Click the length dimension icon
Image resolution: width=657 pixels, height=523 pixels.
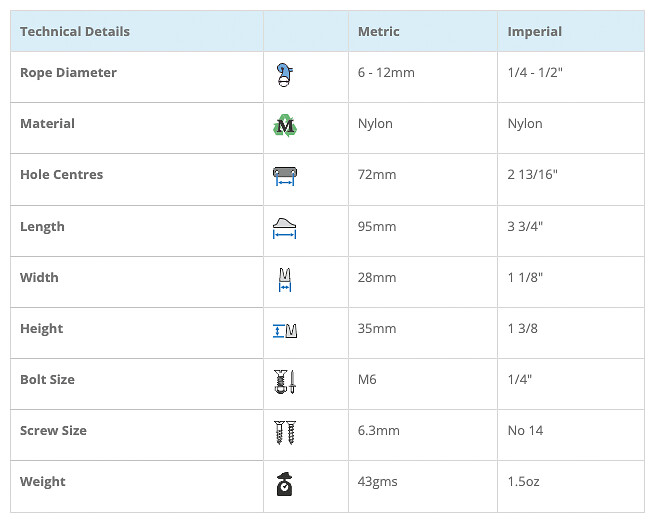pos(285,228)
